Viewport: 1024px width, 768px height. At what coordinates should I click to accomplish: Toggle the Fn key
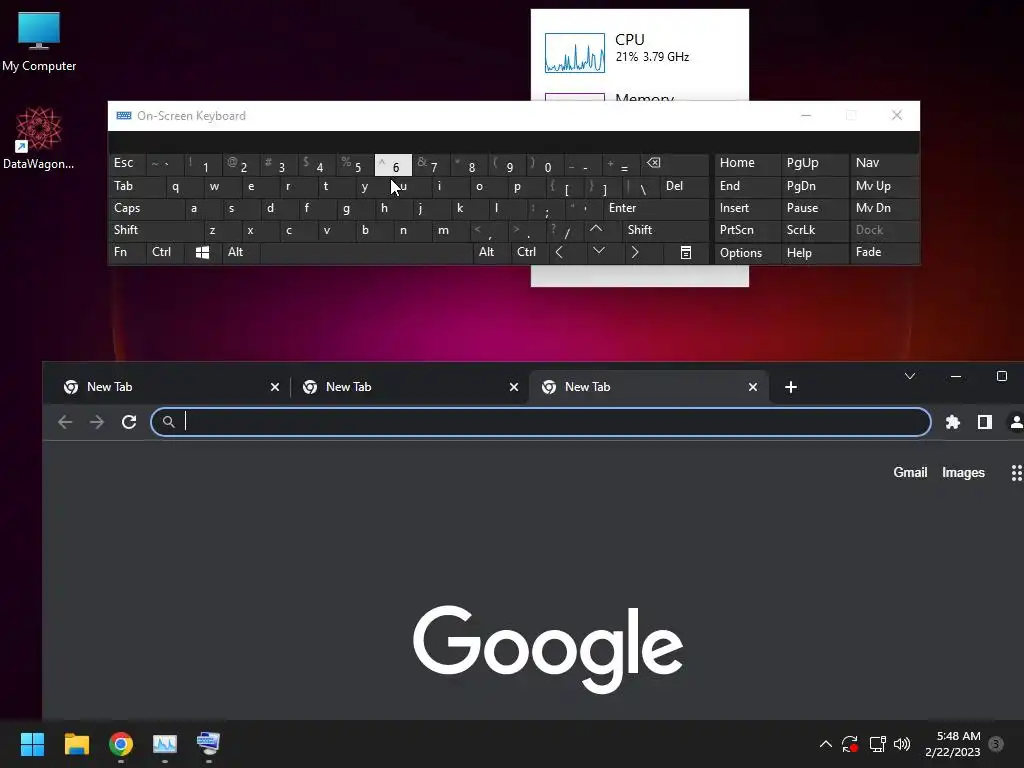click(x=127, y=252)
